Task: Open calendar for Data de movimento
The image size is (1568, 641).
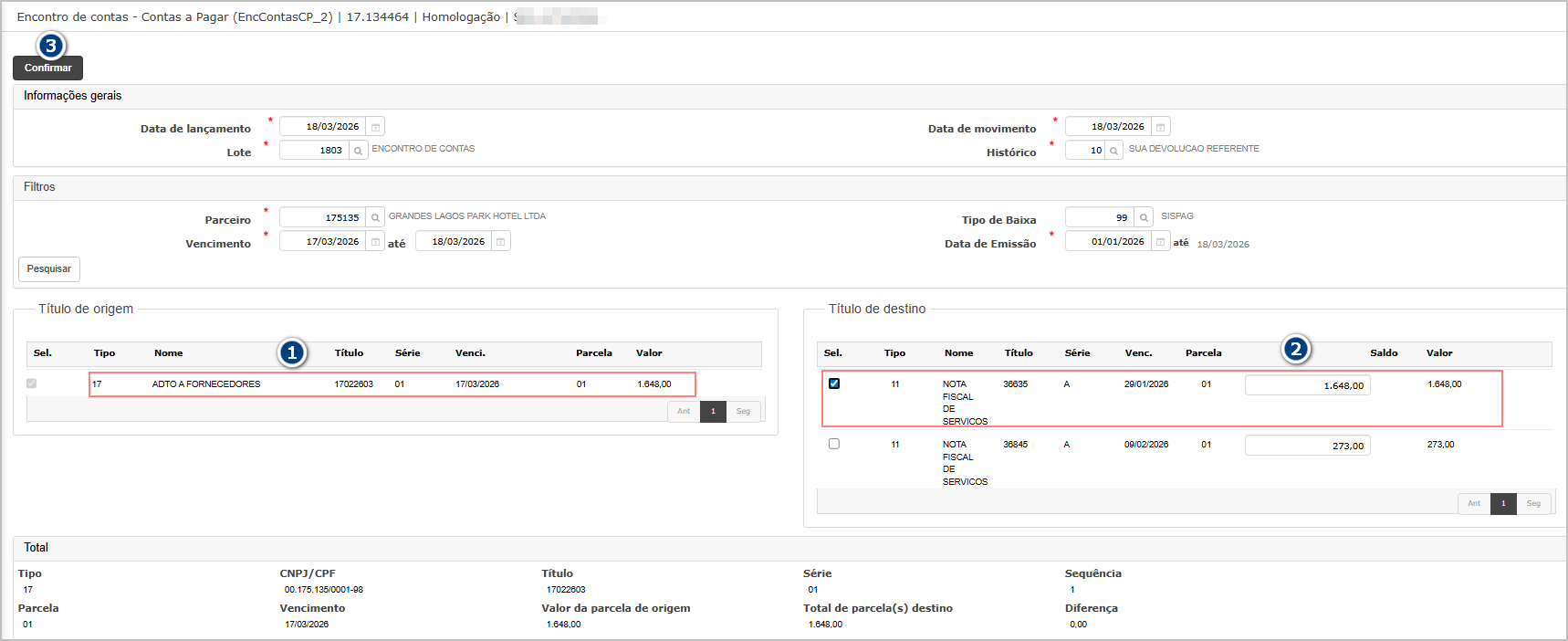Action: click(x=1160, y=127)
